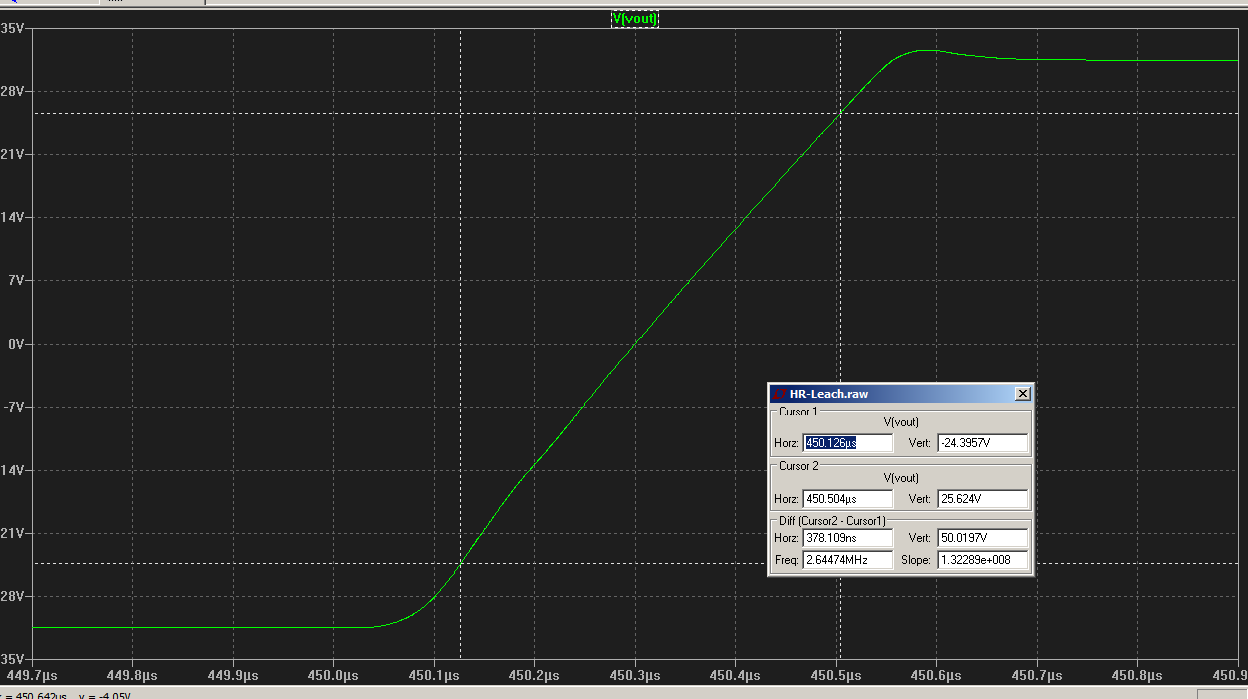Focus the Cursor 1 Horz field showing 450.126µs

point(847,443)
